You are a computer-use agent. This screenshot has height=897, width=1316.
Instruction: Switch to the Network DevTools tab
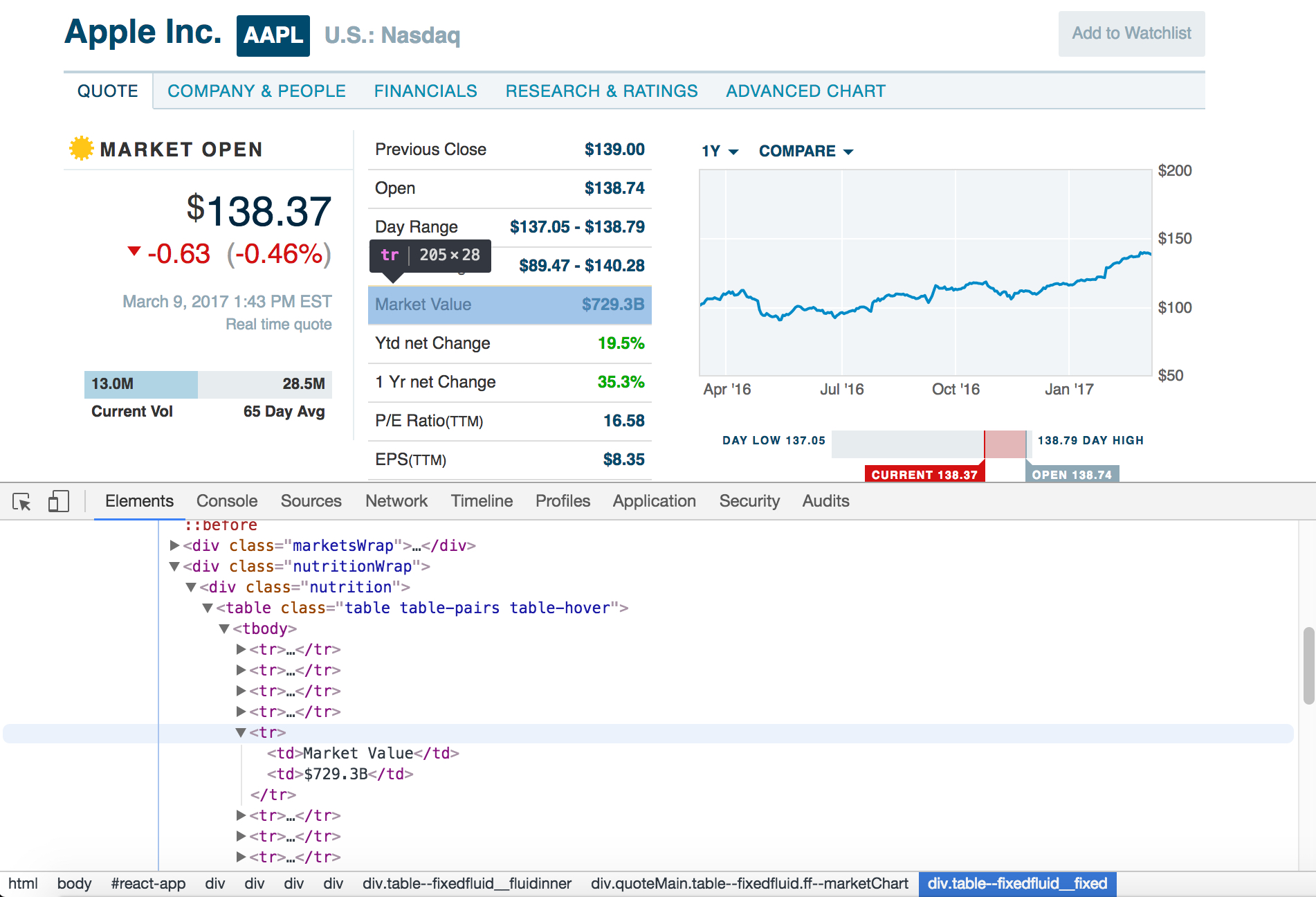coord(396,501)
